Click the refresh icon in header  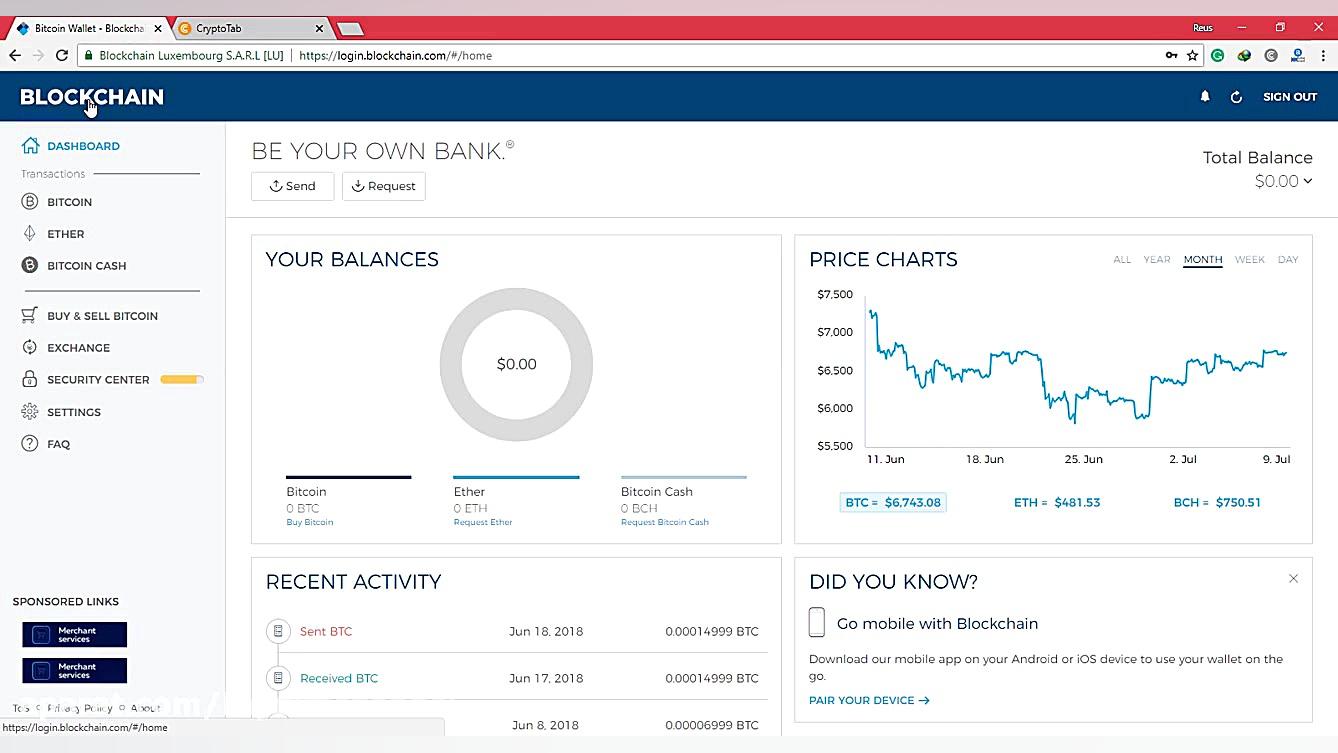coord(1236,97)
